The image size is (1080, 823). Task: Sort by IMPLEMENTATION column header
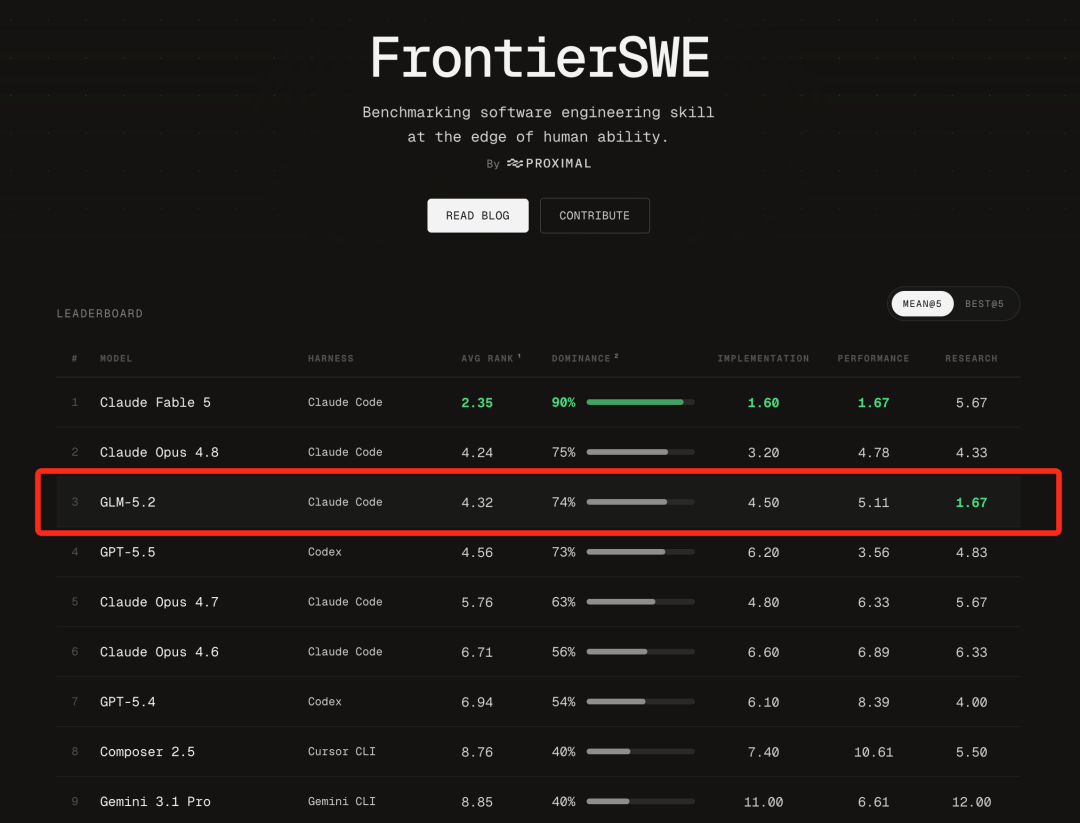click(x=763, y=358)
